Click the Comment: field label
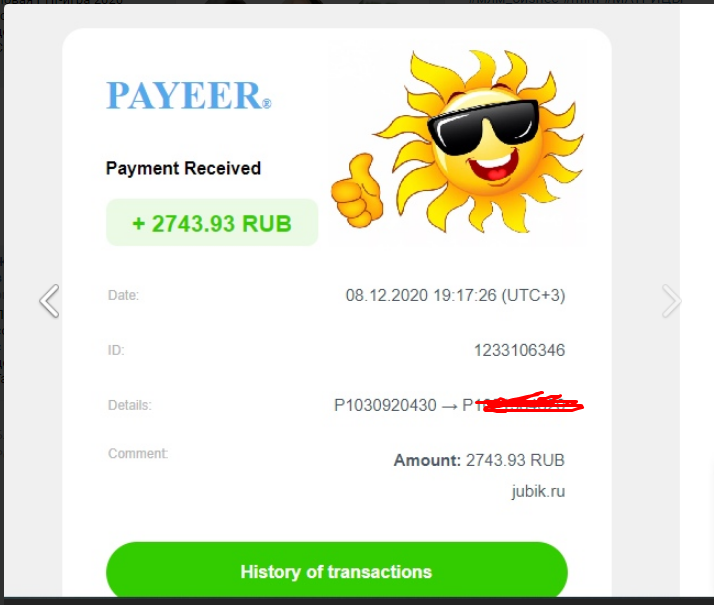The image size is (714, 605). click(x=138, y=453)
